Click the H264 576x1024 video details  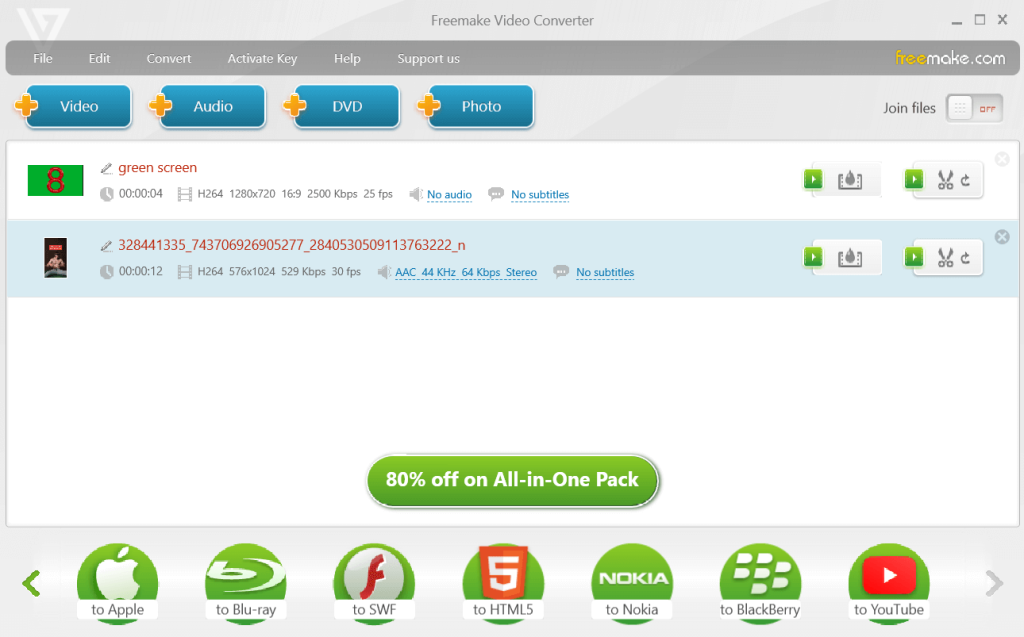[279, 271]
